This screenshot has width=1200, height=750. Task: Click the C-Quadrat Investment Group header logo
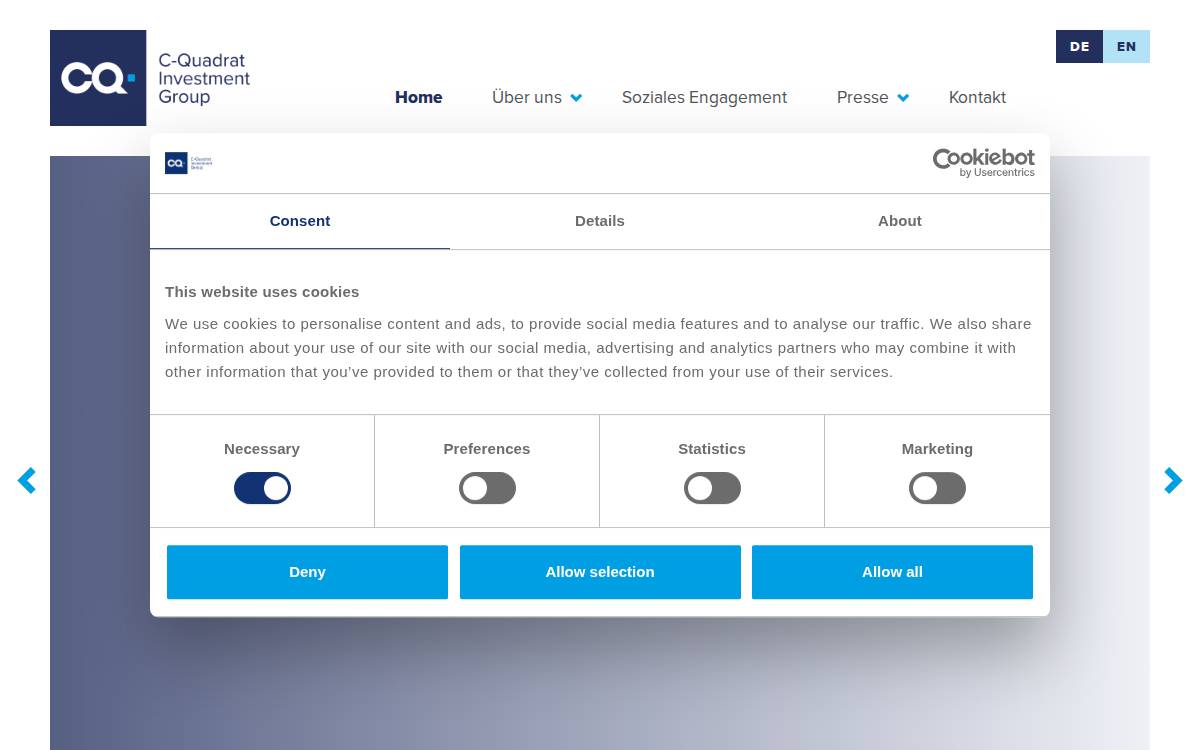click(x=150, y=78)
